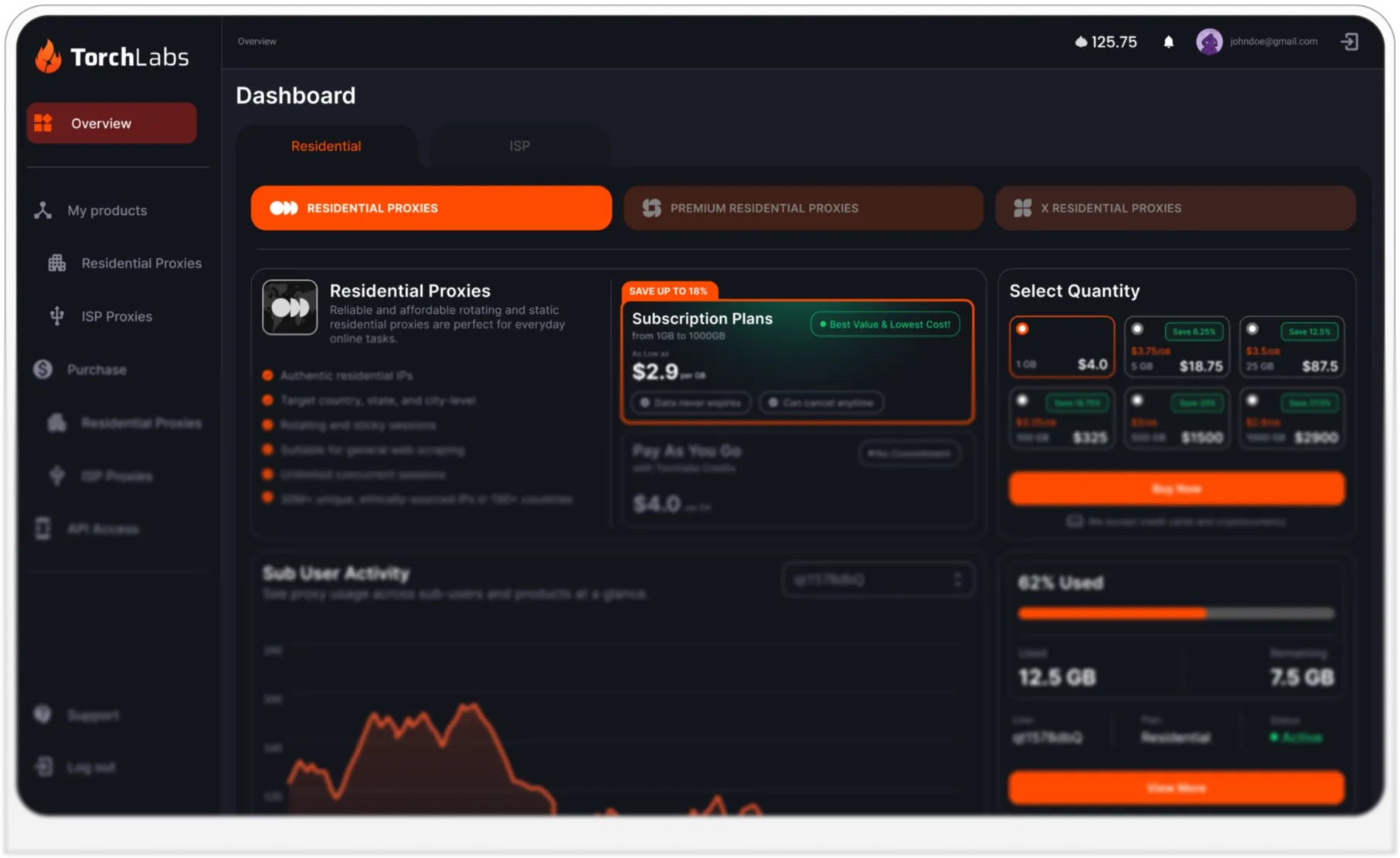1400x858 pixels.
Task: Click the My products network icon
Action: tap(43, 210)
